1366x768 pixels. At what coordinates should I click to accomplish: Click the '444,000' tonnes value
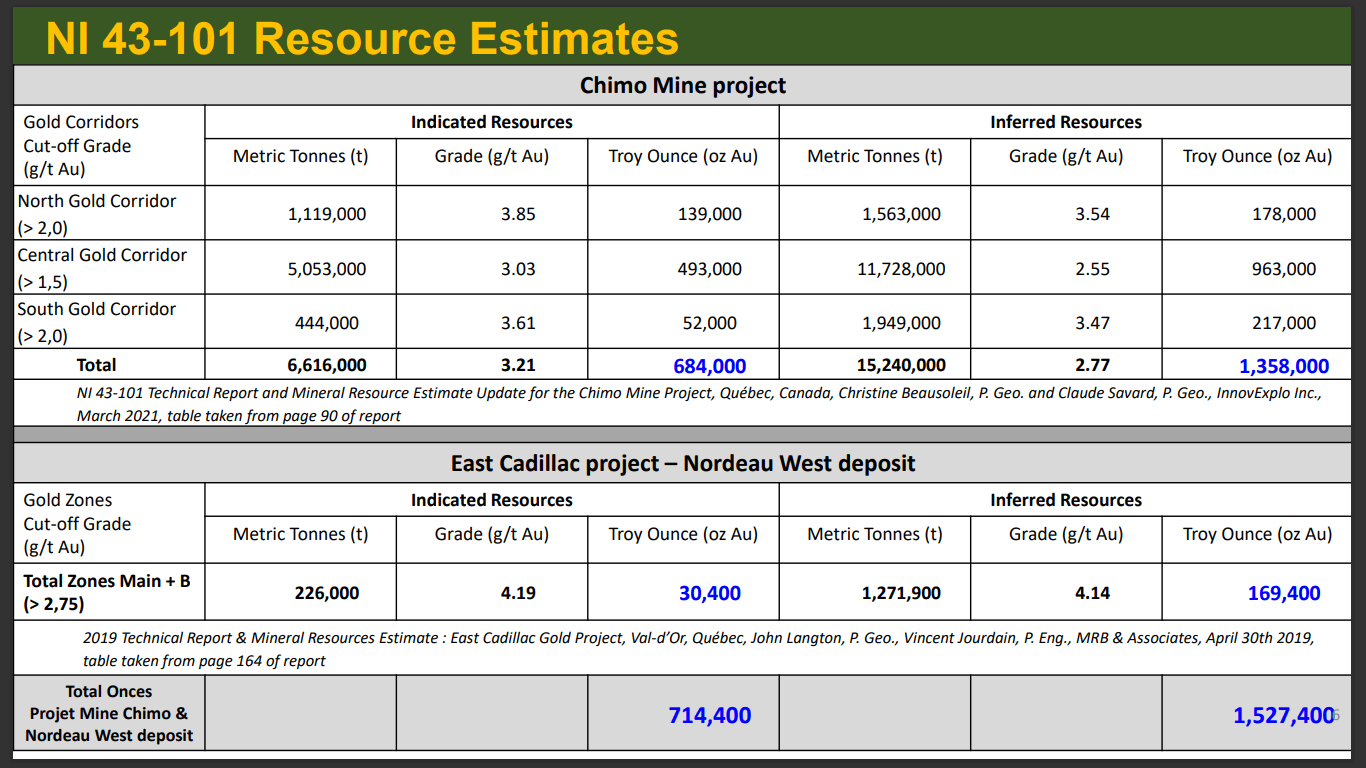click(327, 323)
